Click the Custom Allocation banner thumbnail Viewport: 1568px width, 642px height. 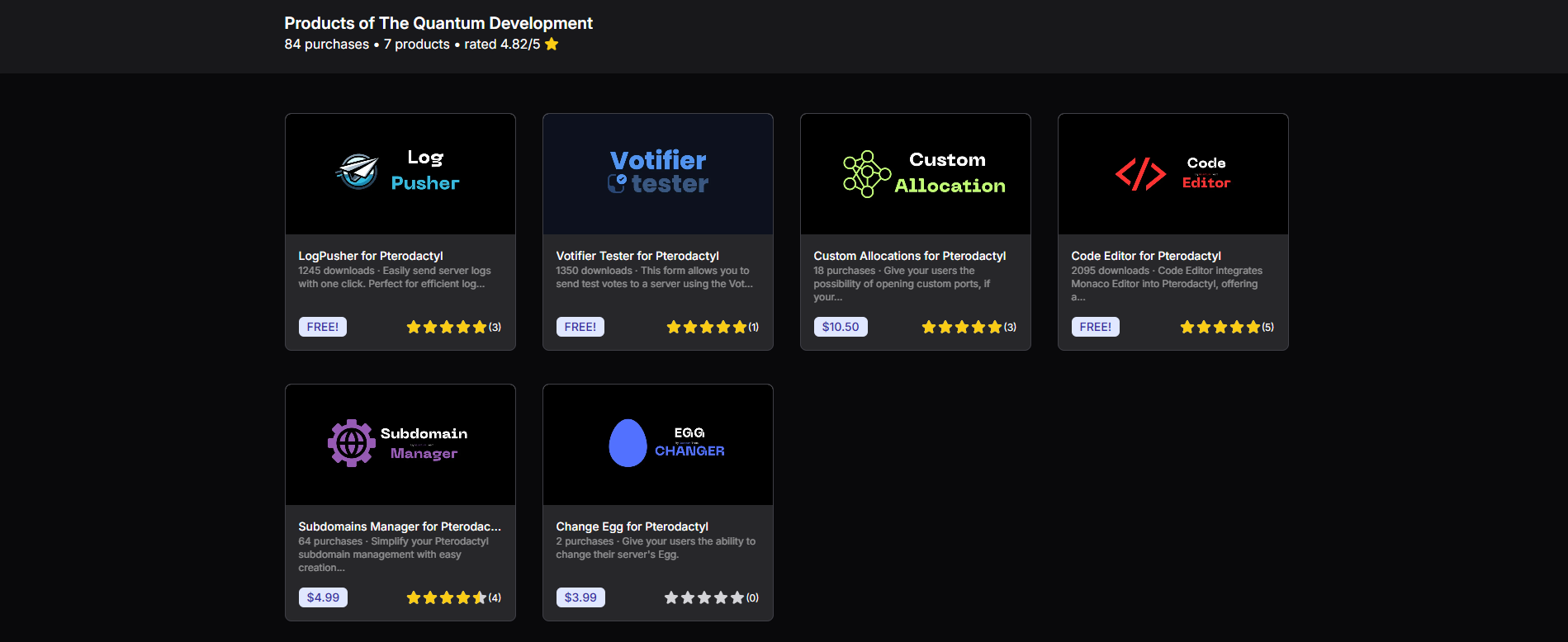(x=916, y=174)
